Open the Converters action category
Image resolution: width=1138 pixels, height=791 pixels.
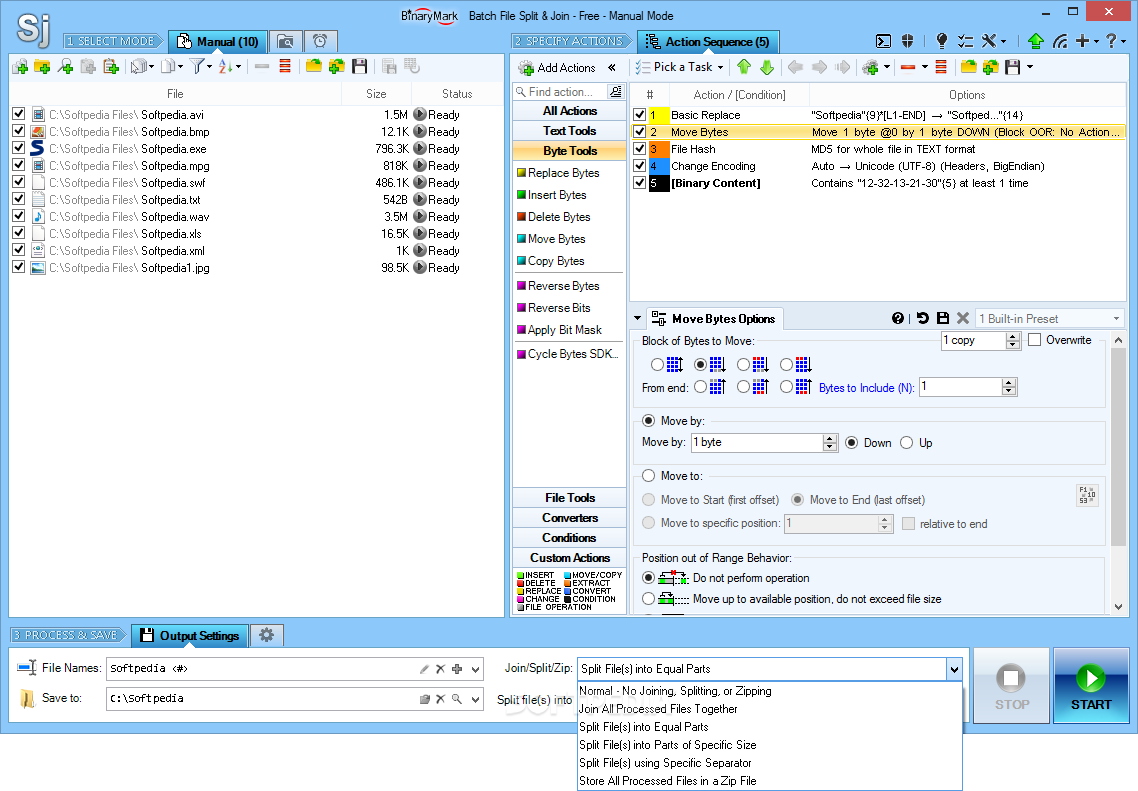tap(570, 517)
